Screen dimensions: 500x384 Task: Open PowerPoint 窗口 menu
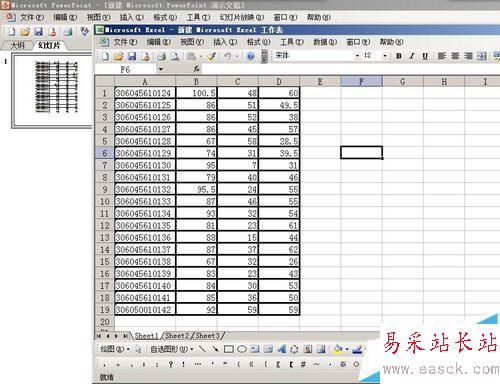point(285,17)
